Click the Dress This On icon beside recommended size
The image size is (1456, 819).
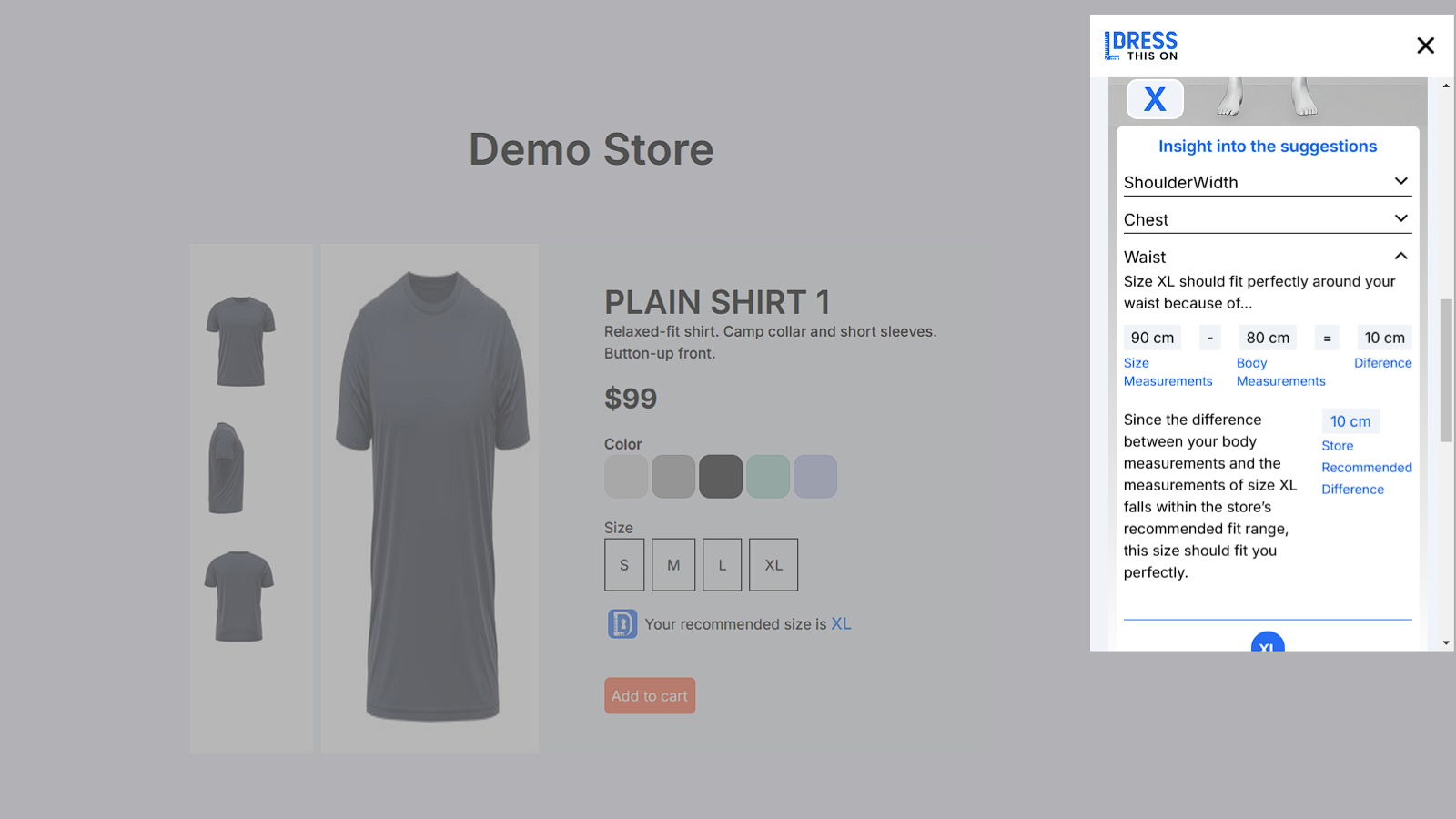[622, 624]
